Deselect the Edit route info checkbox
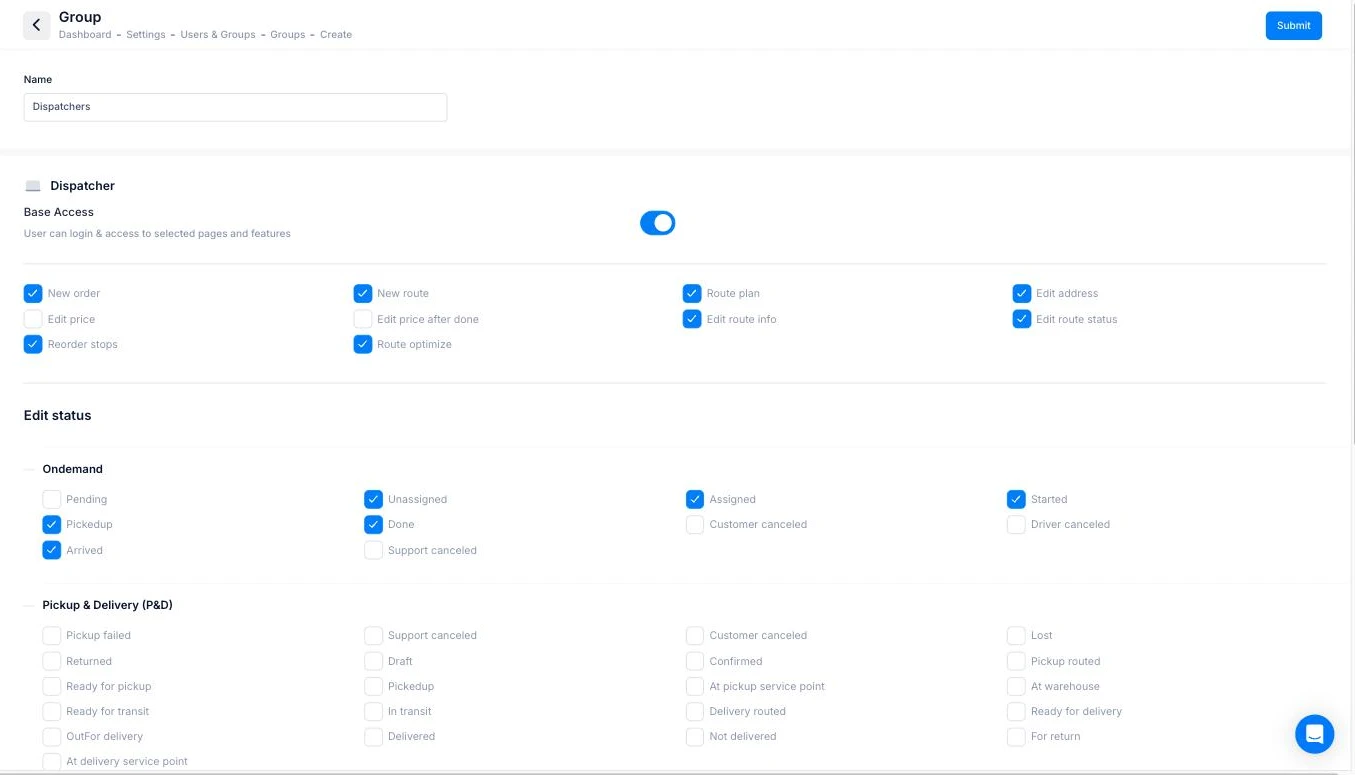1355x775 pixels. (692, 319)
